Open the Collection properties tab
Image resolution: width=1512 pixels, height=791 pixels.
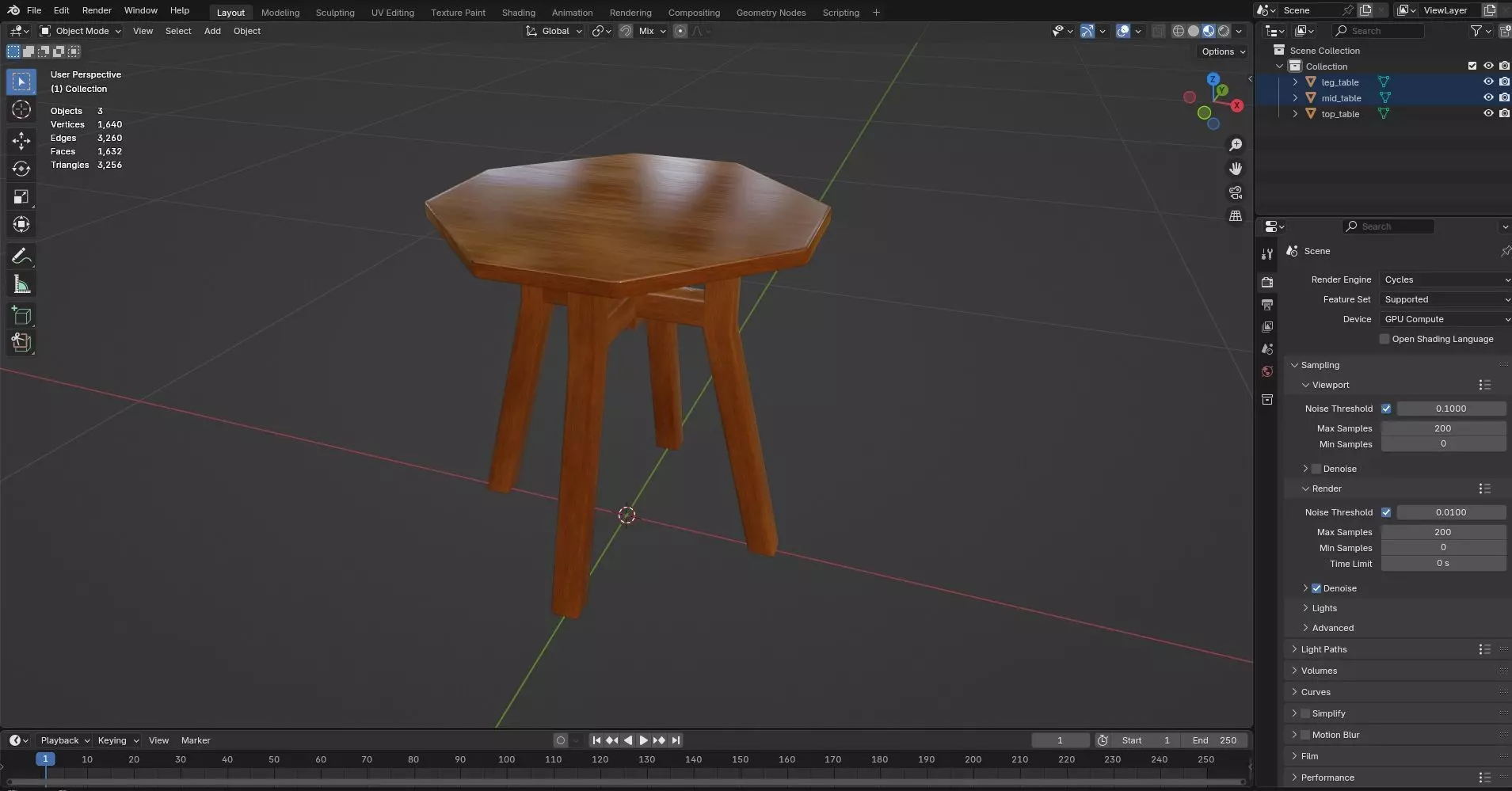(x=1267, y=400)
